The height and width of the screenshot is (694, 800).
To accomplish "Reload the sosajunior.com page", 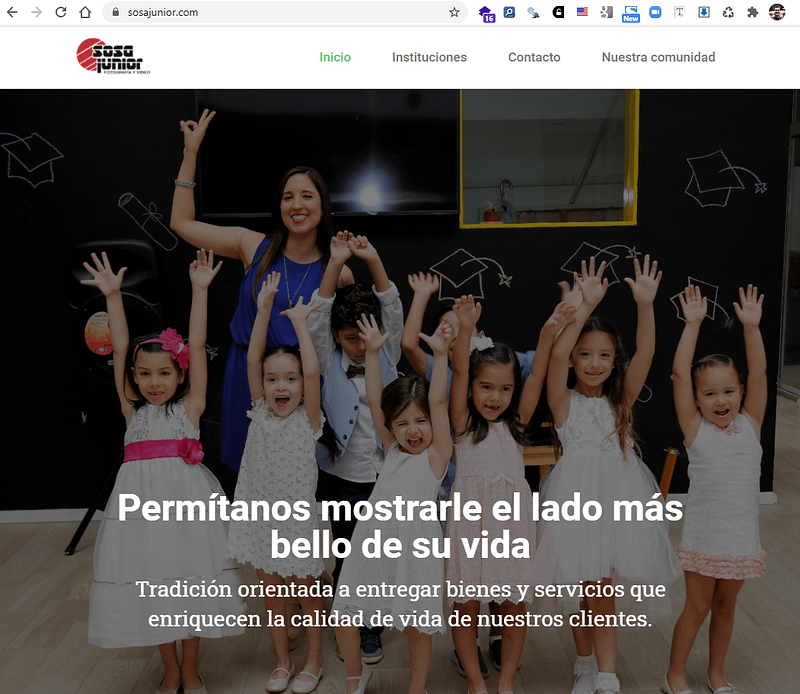I will [x=61, y=12].
